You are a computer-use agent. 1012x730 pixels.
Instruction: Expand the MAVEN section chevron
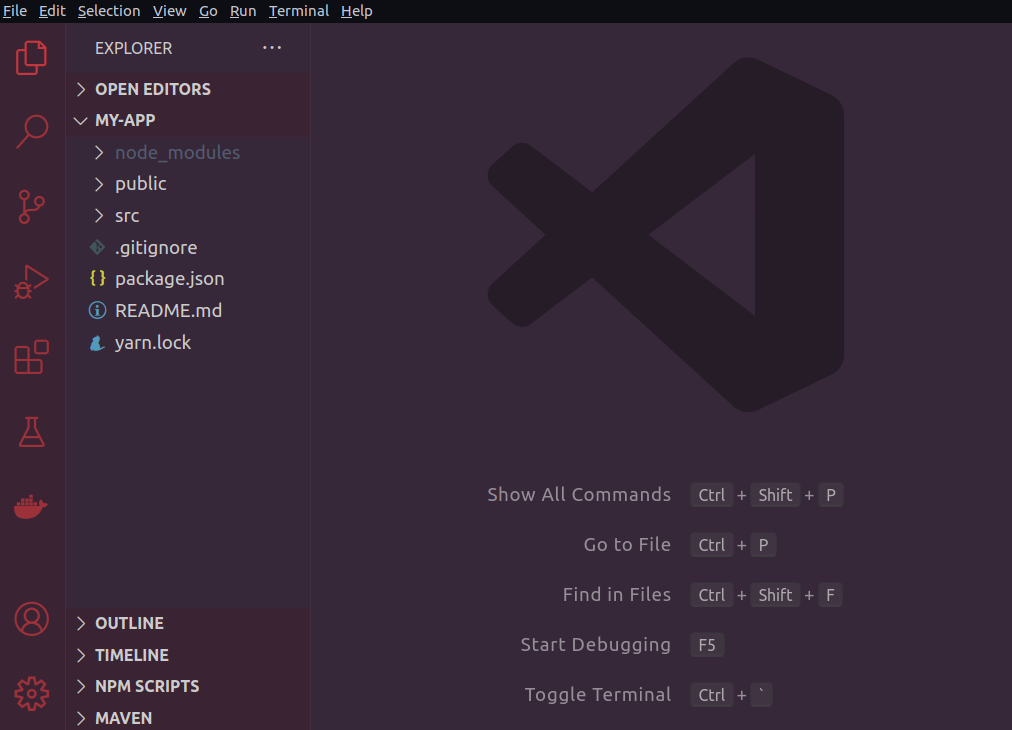pyautogui.click(x=81, y=718)
